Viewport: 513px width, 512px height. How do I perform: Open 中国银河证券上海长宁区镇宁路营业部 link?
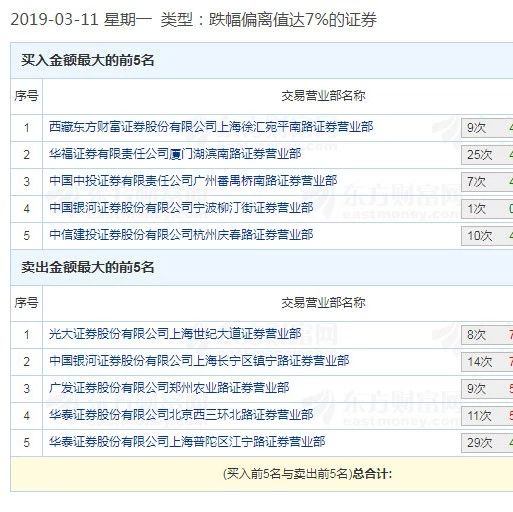[x=199, y=361]
